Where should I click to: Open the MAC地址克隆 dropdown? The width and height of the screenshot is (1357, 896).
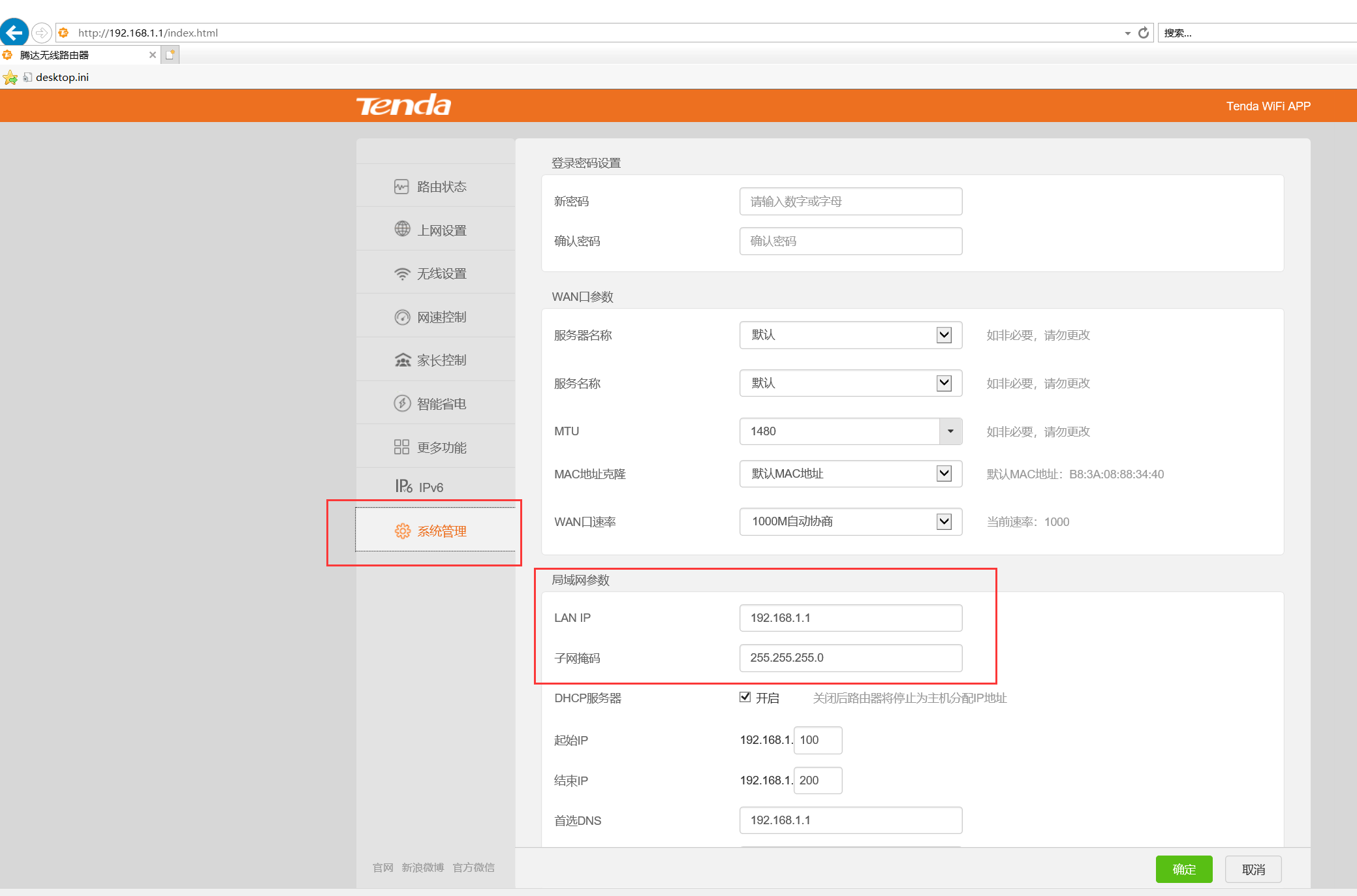(944, 474)
